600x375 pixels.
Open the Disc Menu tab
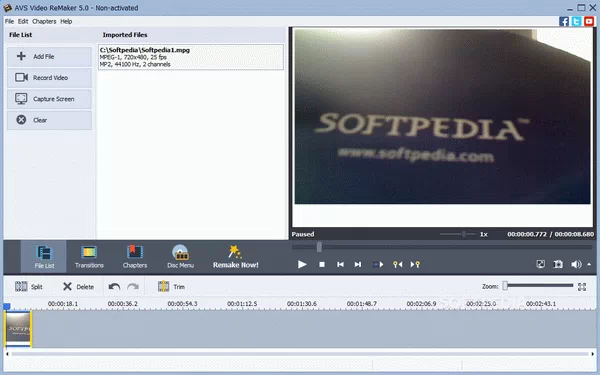click(180, 257)
